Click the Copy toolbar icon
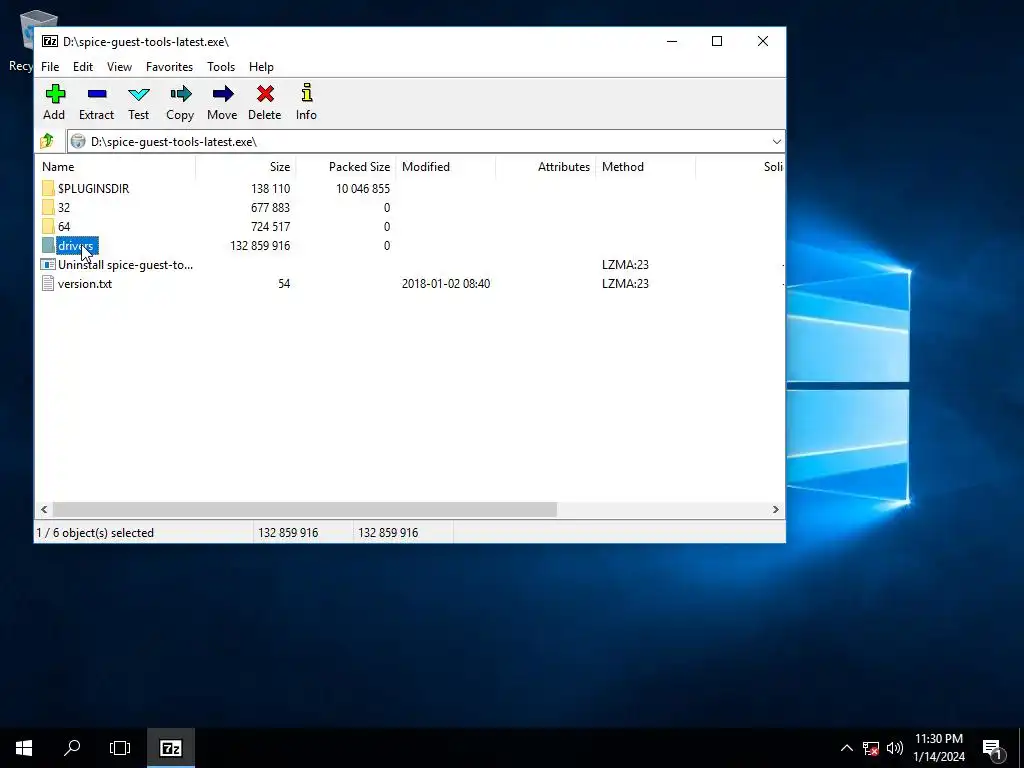Screen dimensions: 1024x768 pos(180,94)
